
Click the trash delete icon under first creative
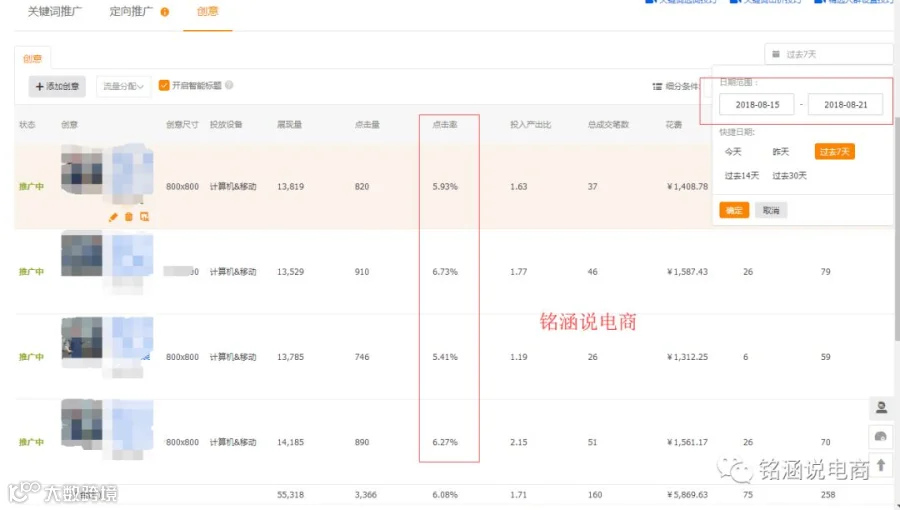point(129,217)
